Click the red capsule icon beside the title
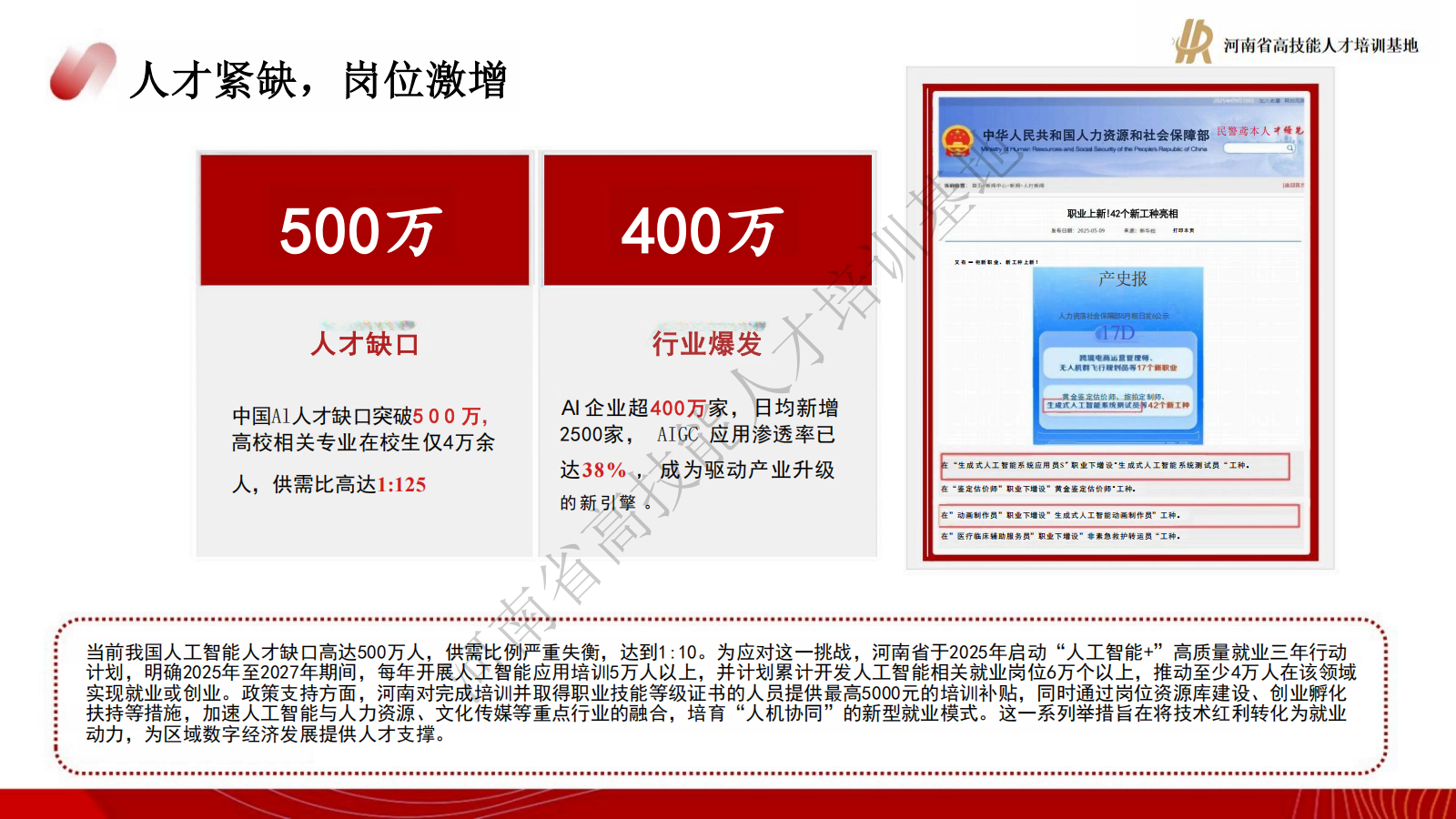Viewport: 1456px width, 819px height. pos(82,73)
